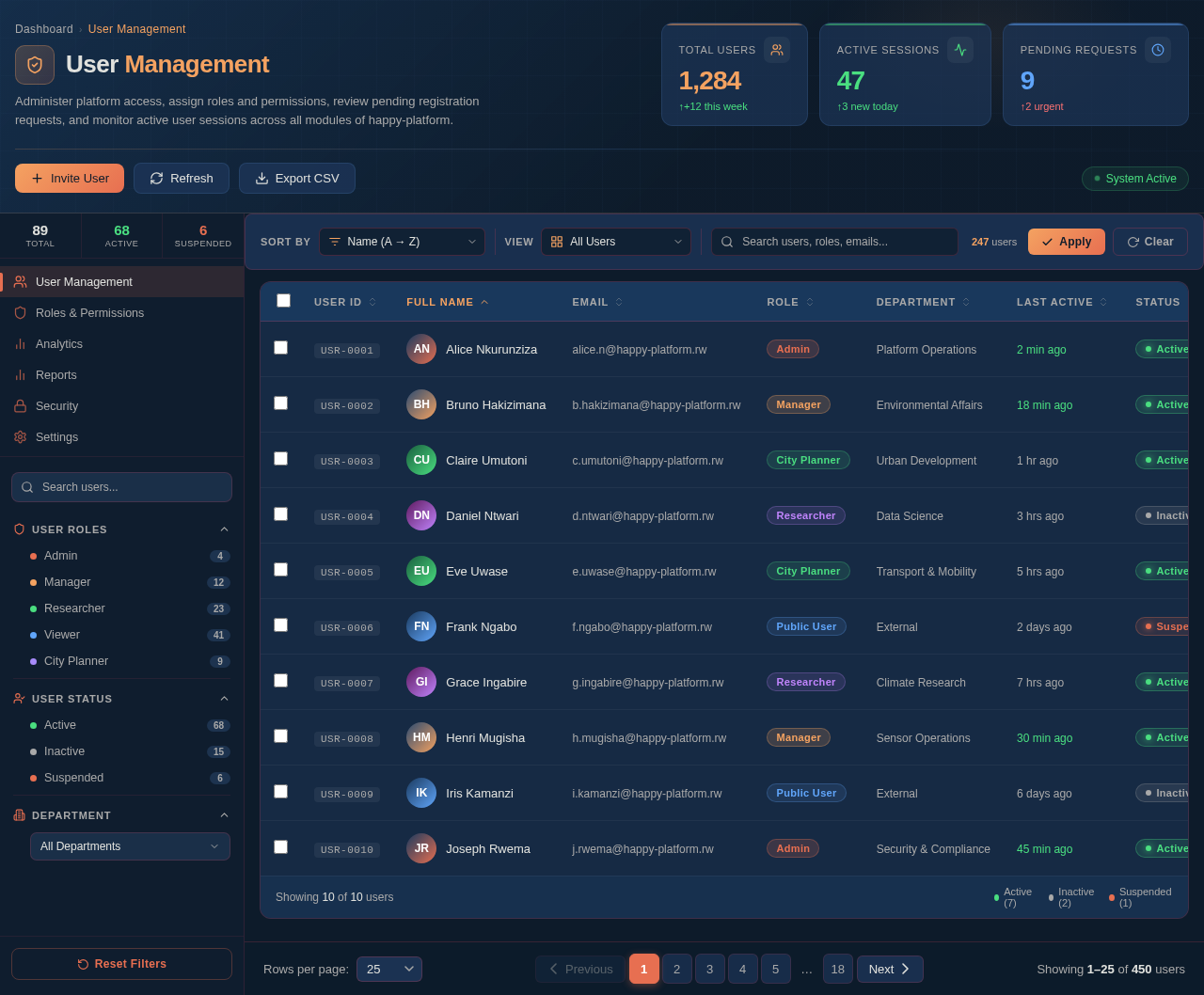This screenshot has width=1204, height=995.
Task: Sort by Department column arrows
Action: point(966,302)
